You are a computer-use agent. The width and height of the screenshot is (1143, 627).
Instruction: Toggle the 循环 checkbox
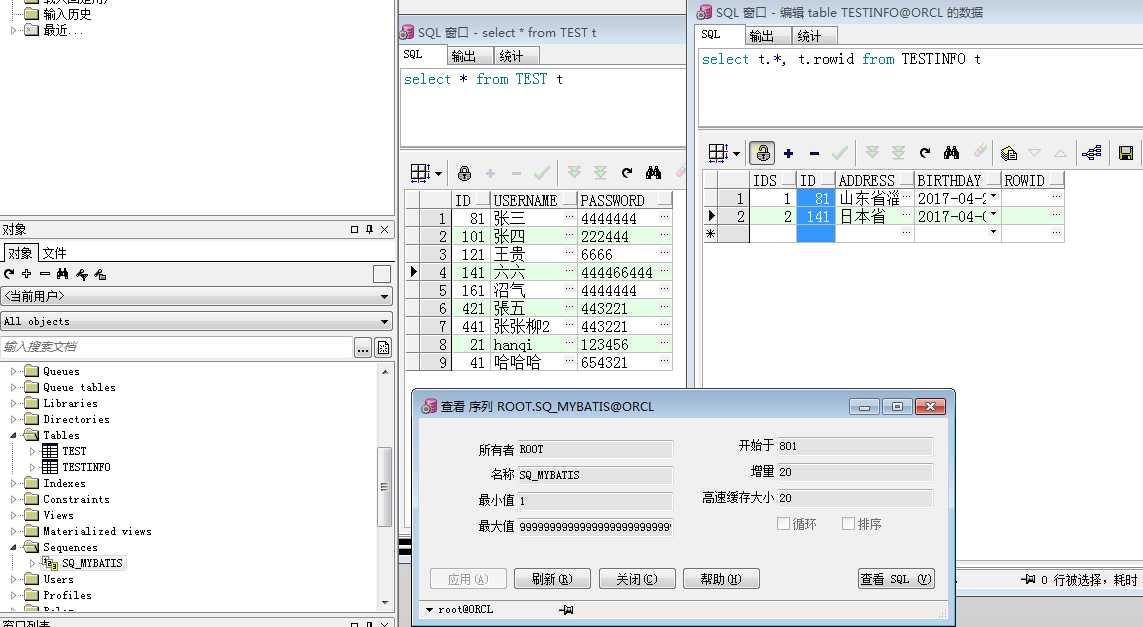tap(784, 523)
